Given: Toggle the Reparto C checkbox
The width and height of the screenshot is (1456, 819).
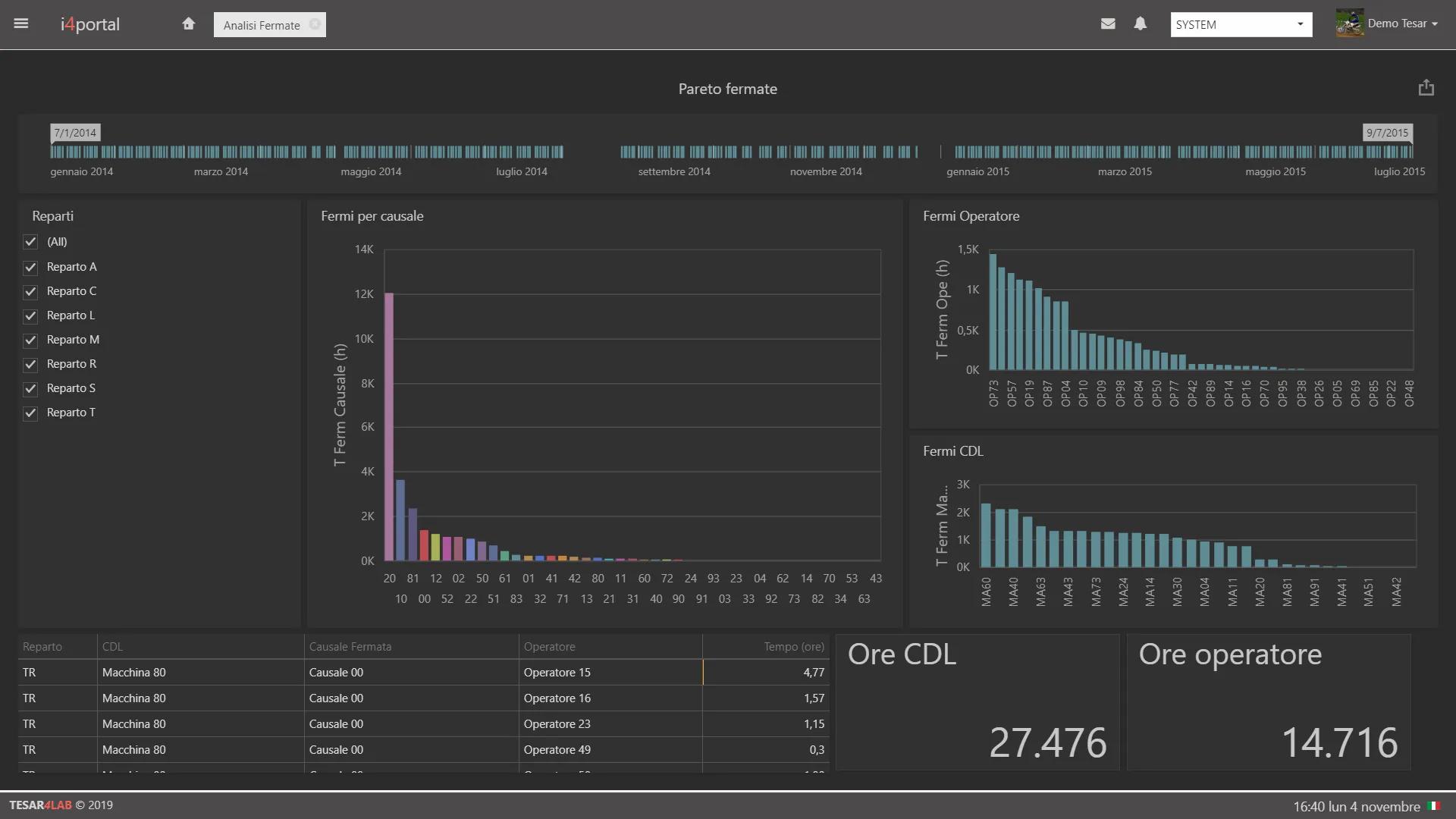Looking at the screenshot, I should (x=30, y=292).
